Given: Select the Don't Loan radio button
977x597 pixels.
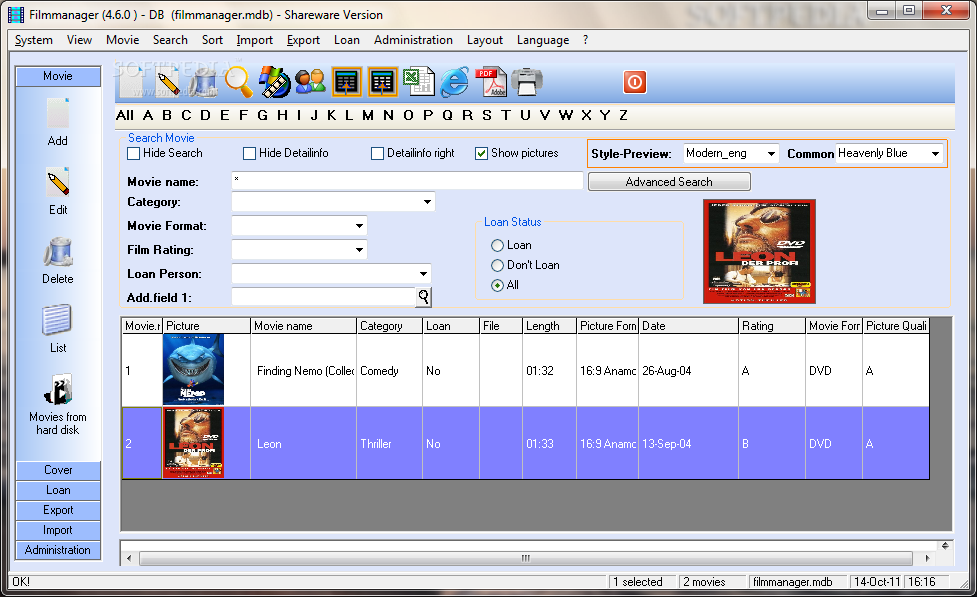Looking at the screenshot, I should tap(497, 265).
